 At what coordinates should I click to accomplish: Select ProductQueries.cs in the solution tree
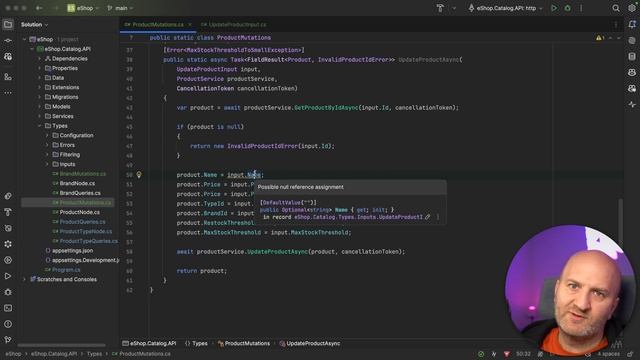(x=82, y=222)
